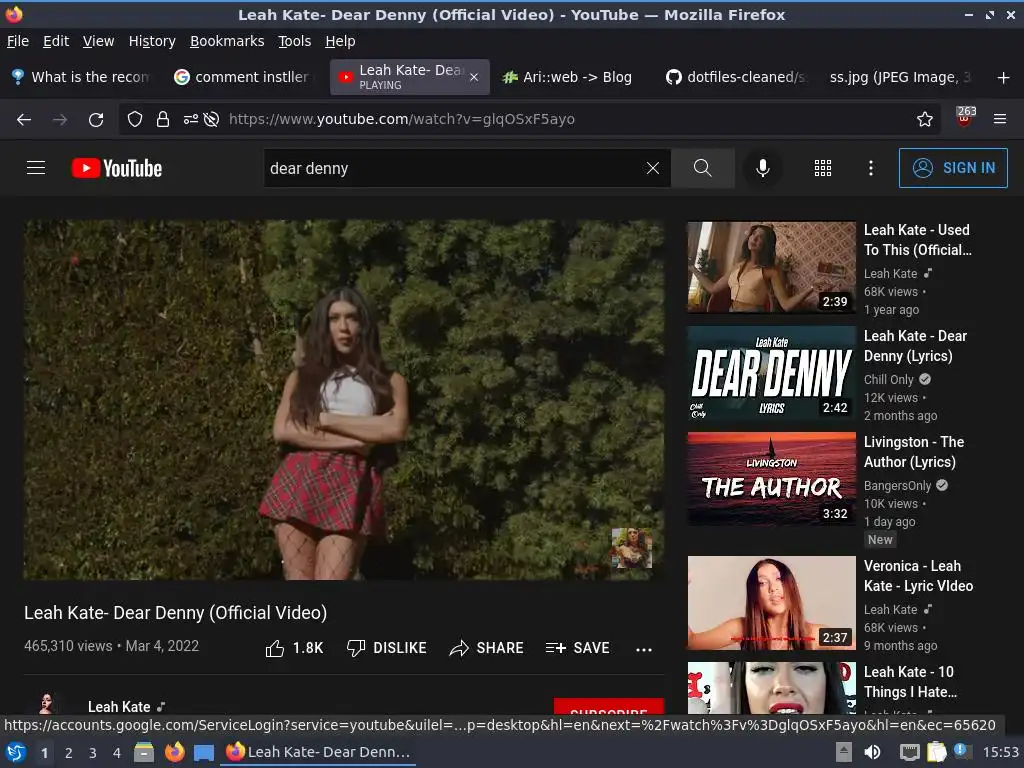
Task: Switch to 'comment instller' Google tab
Action: pyautogui.click(x=244, y=77)
